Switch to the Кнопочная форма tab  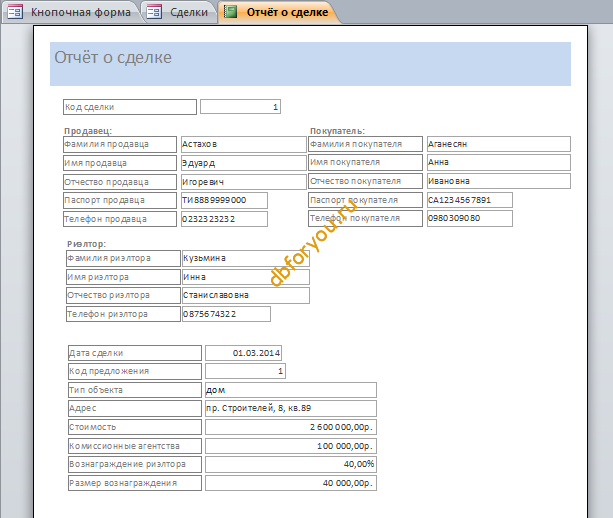point(72,12)
